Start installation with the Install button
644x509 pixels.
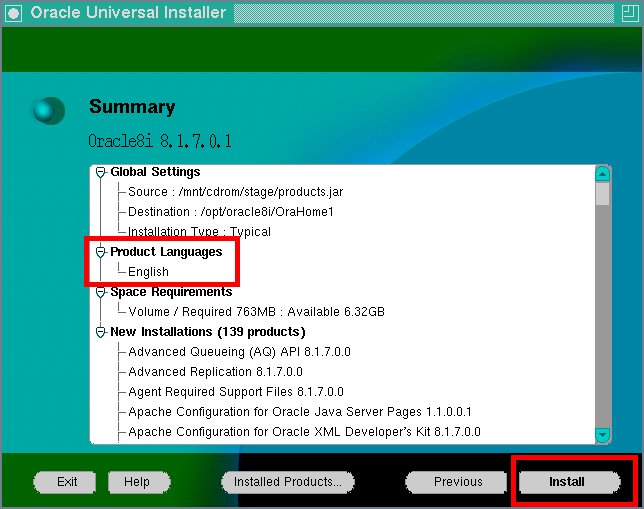point(570,482)
